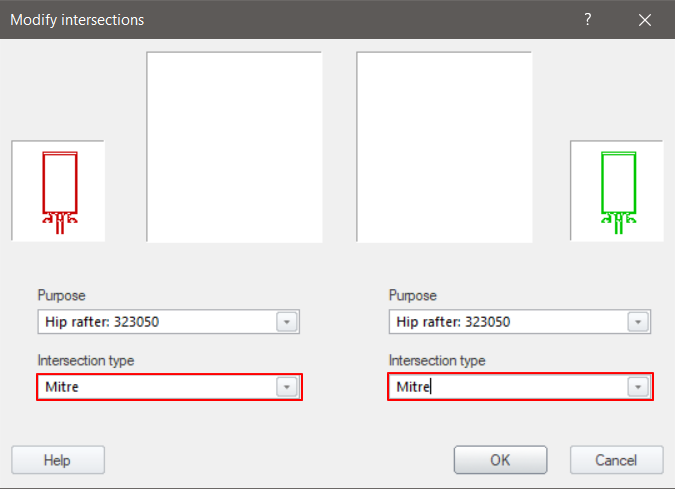Select the left Hip rafter: 323050 field

pyautogui.click(x=155, y=322)
